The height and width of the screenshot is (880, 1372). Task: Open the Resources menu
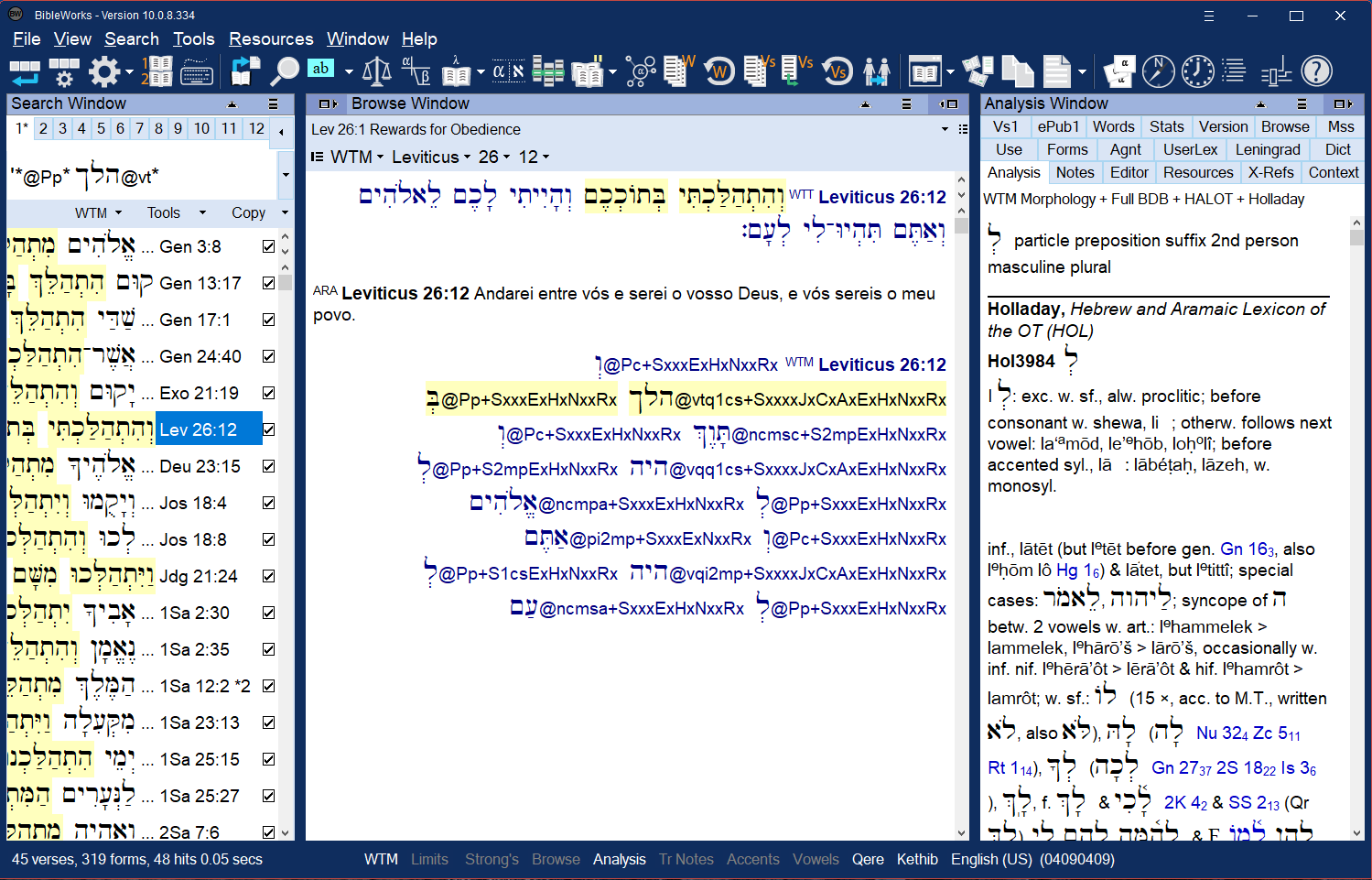(271, 39)
